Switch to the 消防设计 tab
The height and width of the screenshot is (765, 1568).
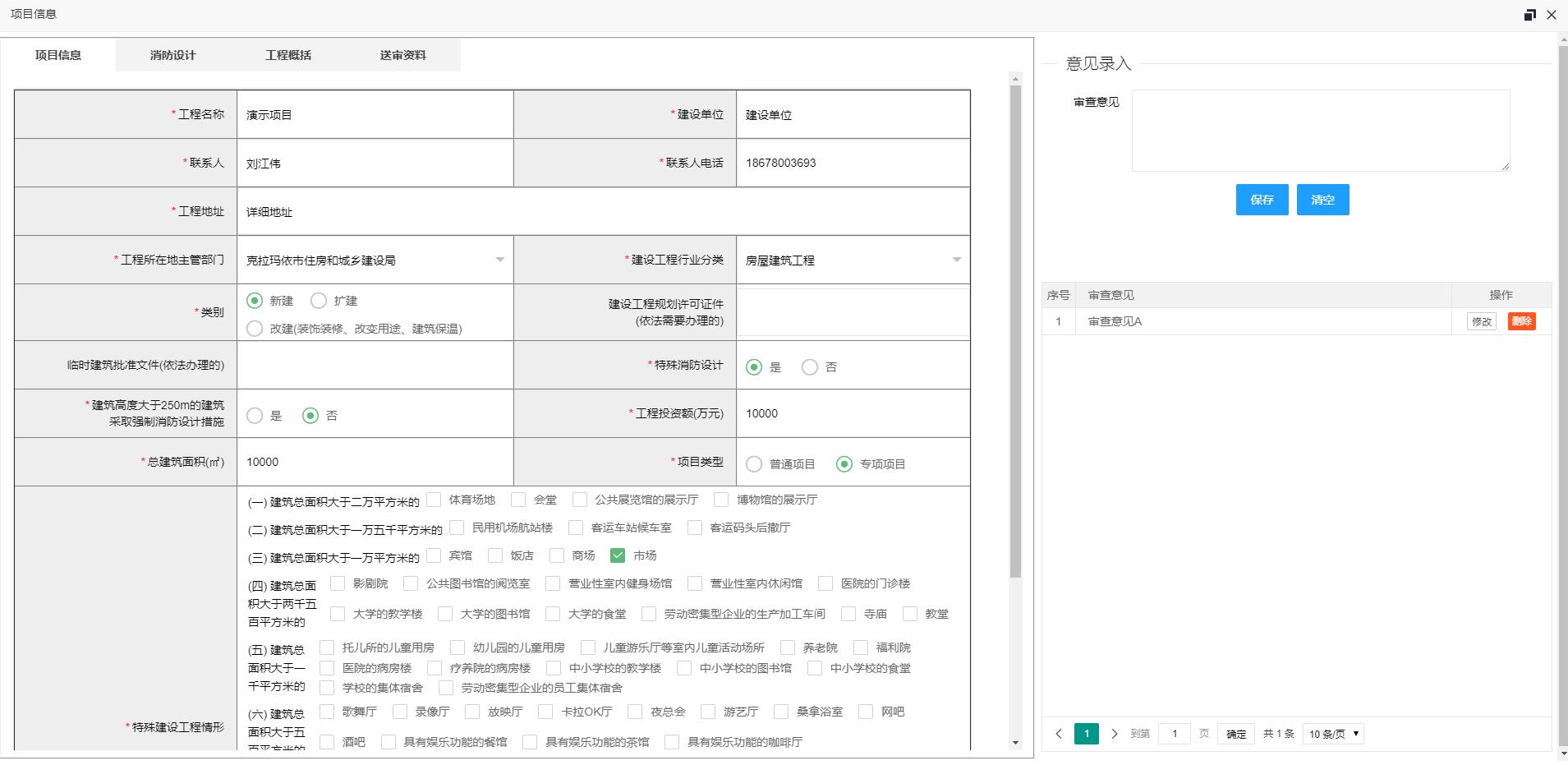pyautogui.click(x=173, y=55)
